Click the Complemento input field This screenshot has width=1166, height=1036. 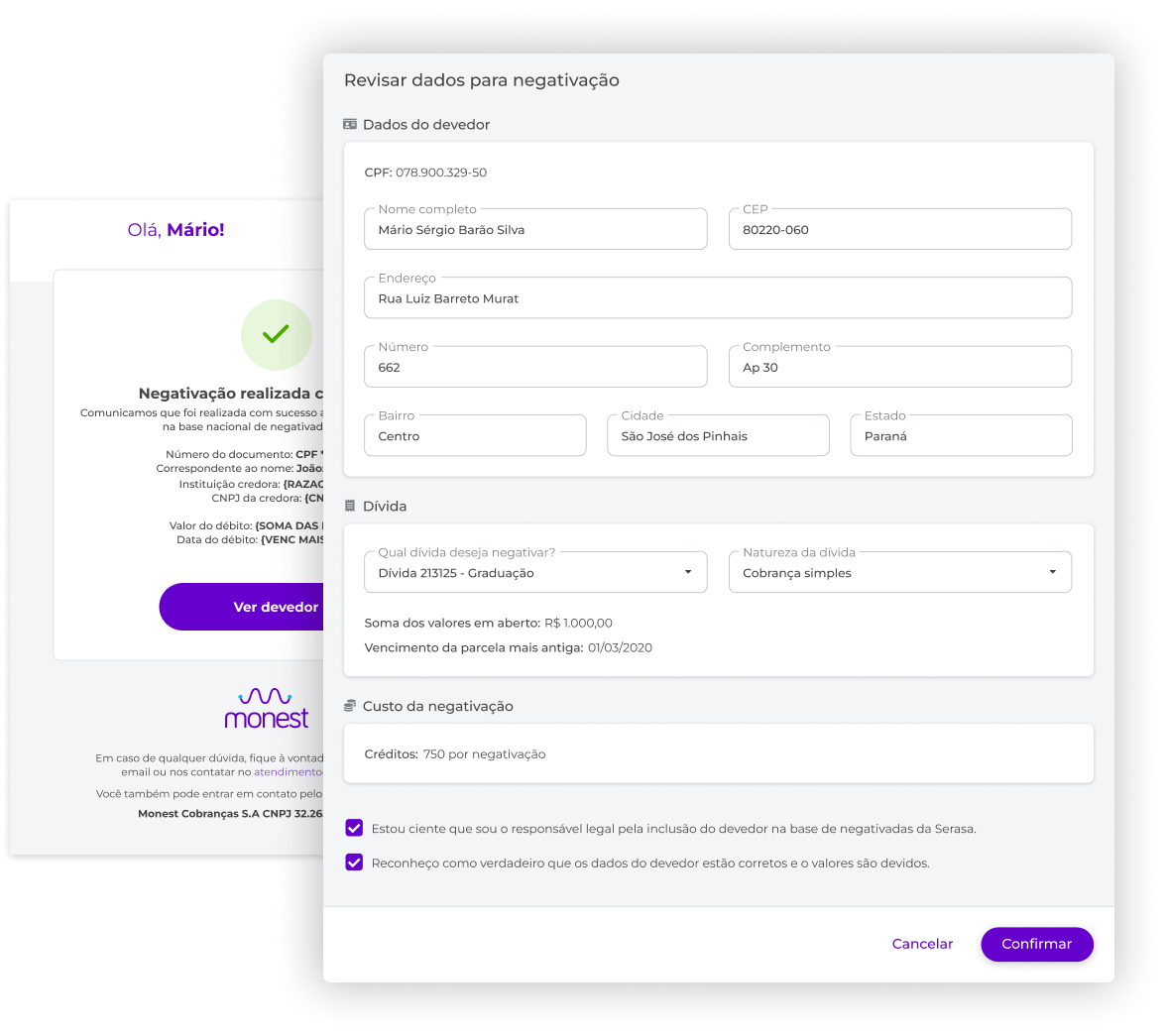(899, 367)
